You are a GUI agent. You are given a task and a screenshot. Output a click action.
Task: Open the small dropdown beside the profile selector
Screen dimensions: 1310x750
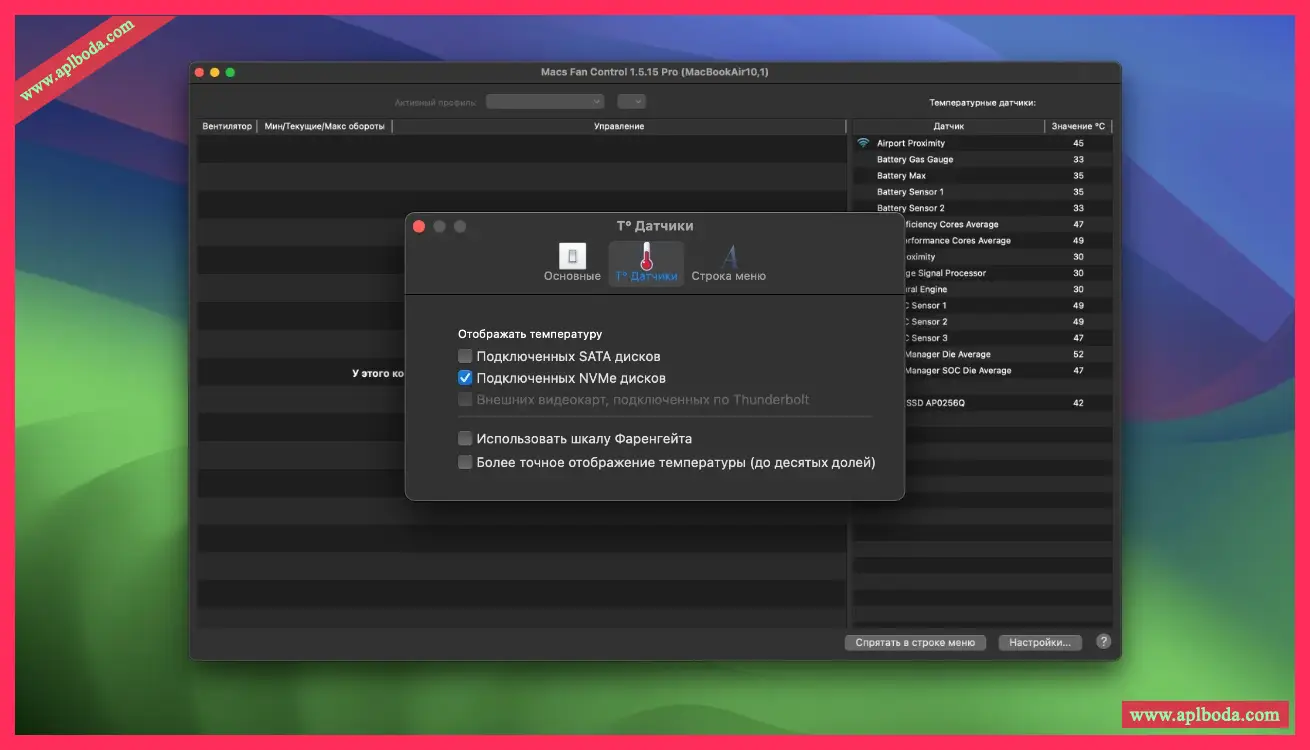(632, 101)
